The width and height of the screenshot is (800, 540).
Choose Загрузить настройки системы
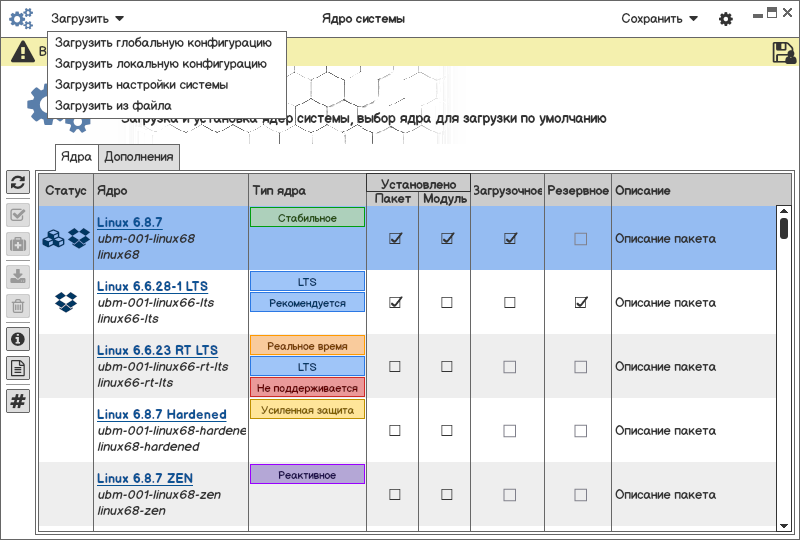tap(141, 85)
